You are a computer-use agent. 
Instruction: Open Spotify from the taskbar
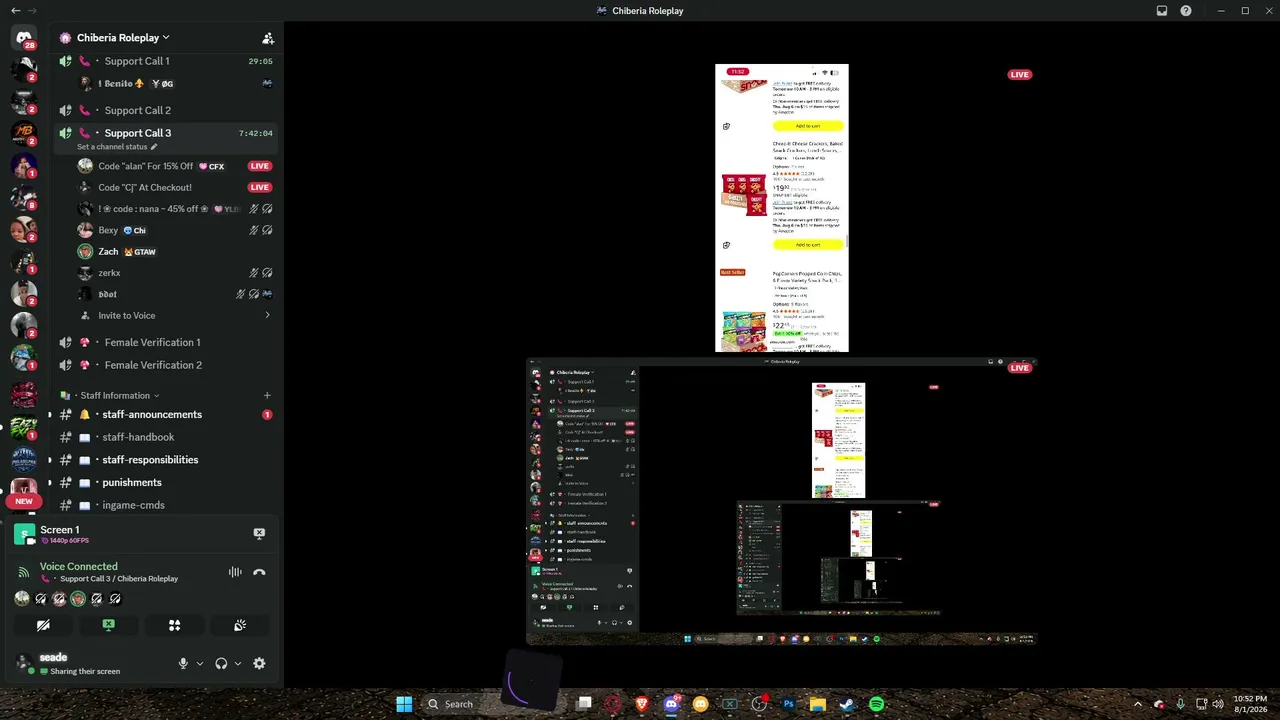(x=876, y=704)
